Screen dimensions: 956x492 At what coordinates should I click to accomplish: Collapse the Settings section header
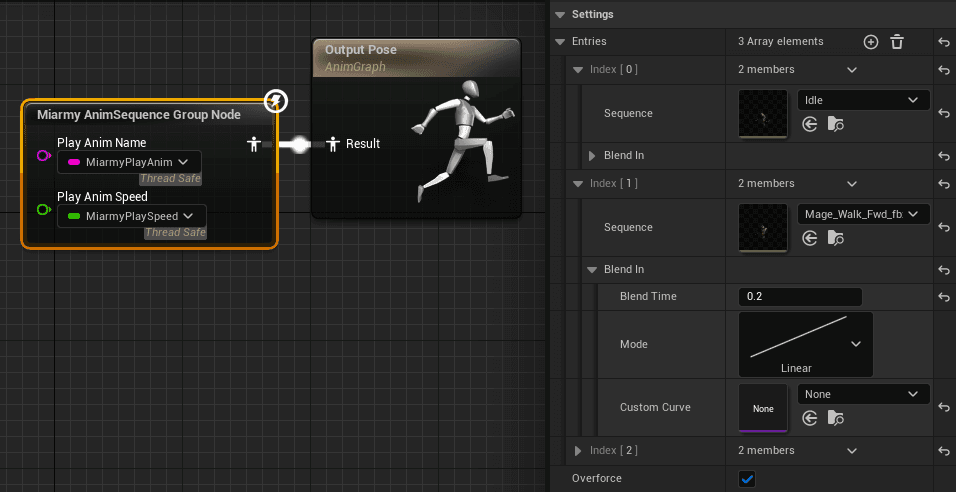coord(560,14)
